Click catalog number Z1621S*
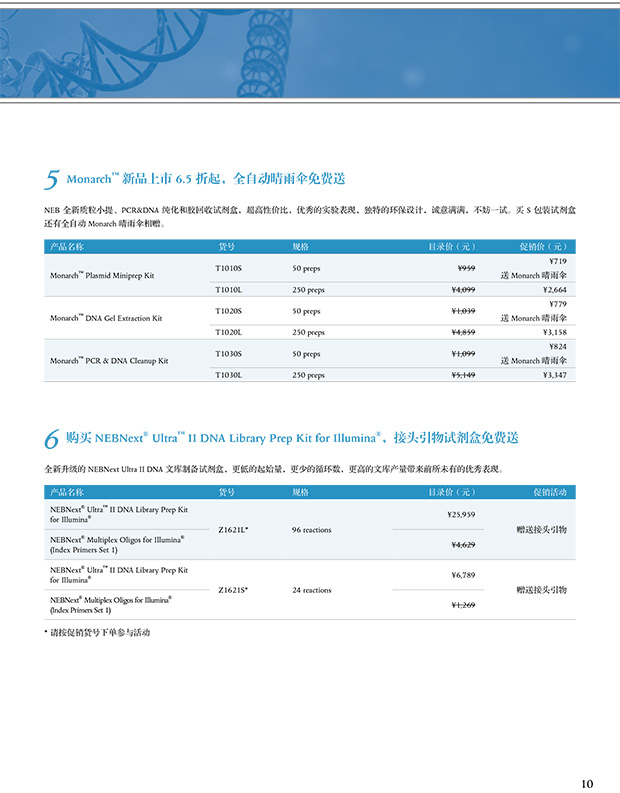 [233, 590]
